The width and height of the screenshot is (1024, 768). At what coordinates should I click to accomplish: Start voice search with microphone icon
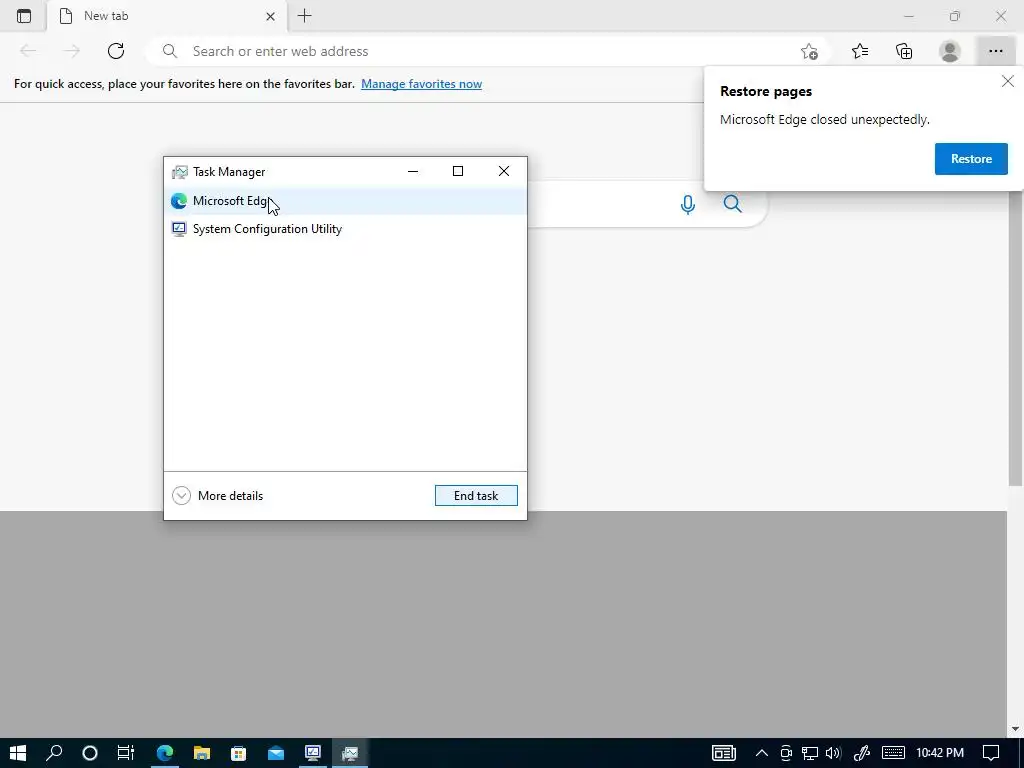click(x=687, y=204)
